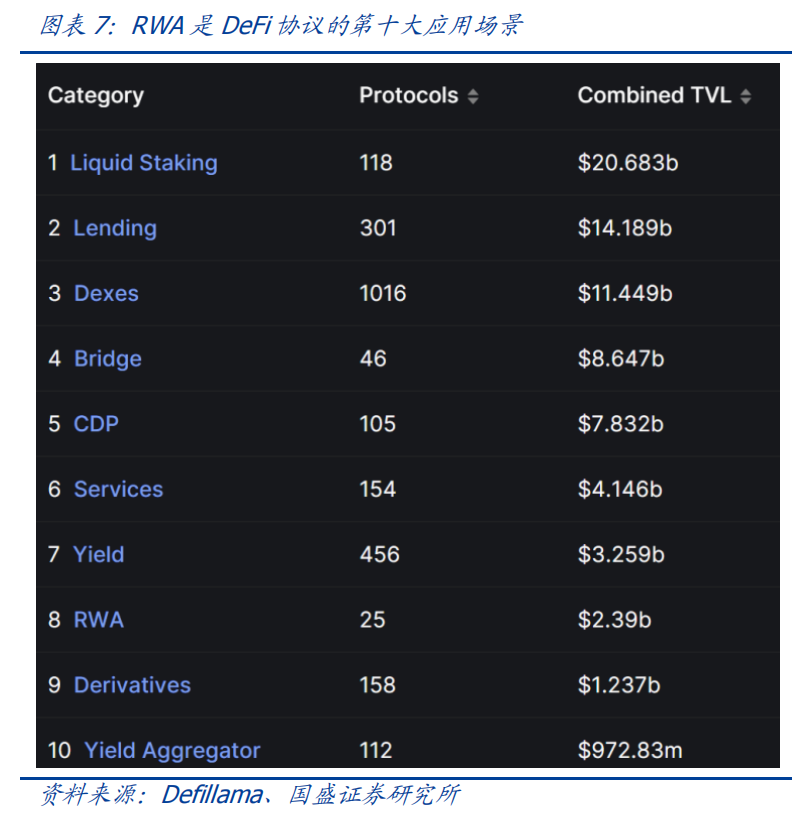Select the 25 protocols count for RWA
The width and height of the screenshot is (800, 816).
pos(372,620)
